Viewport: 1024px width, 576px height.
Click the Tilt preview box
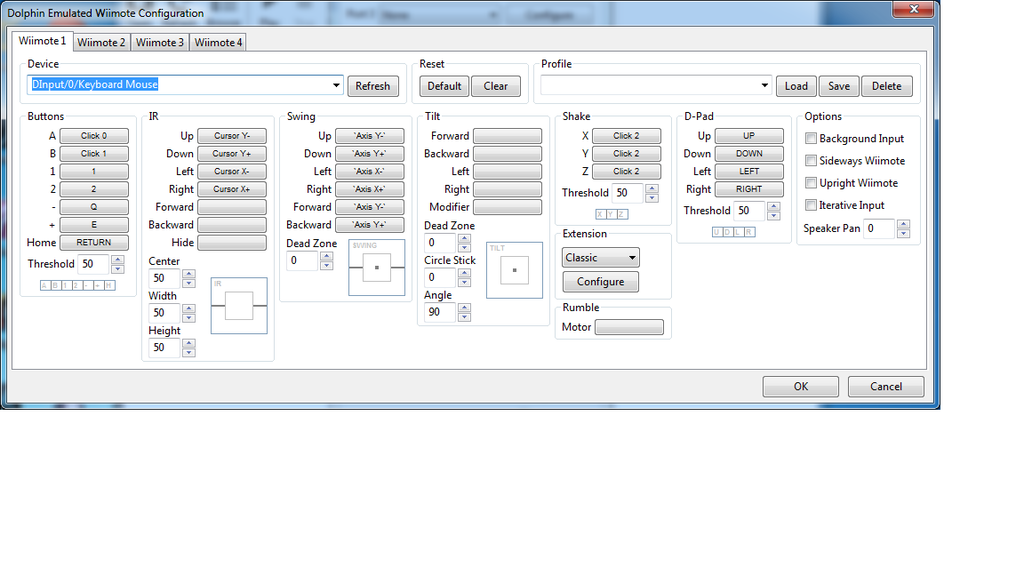tap(515, 270)
